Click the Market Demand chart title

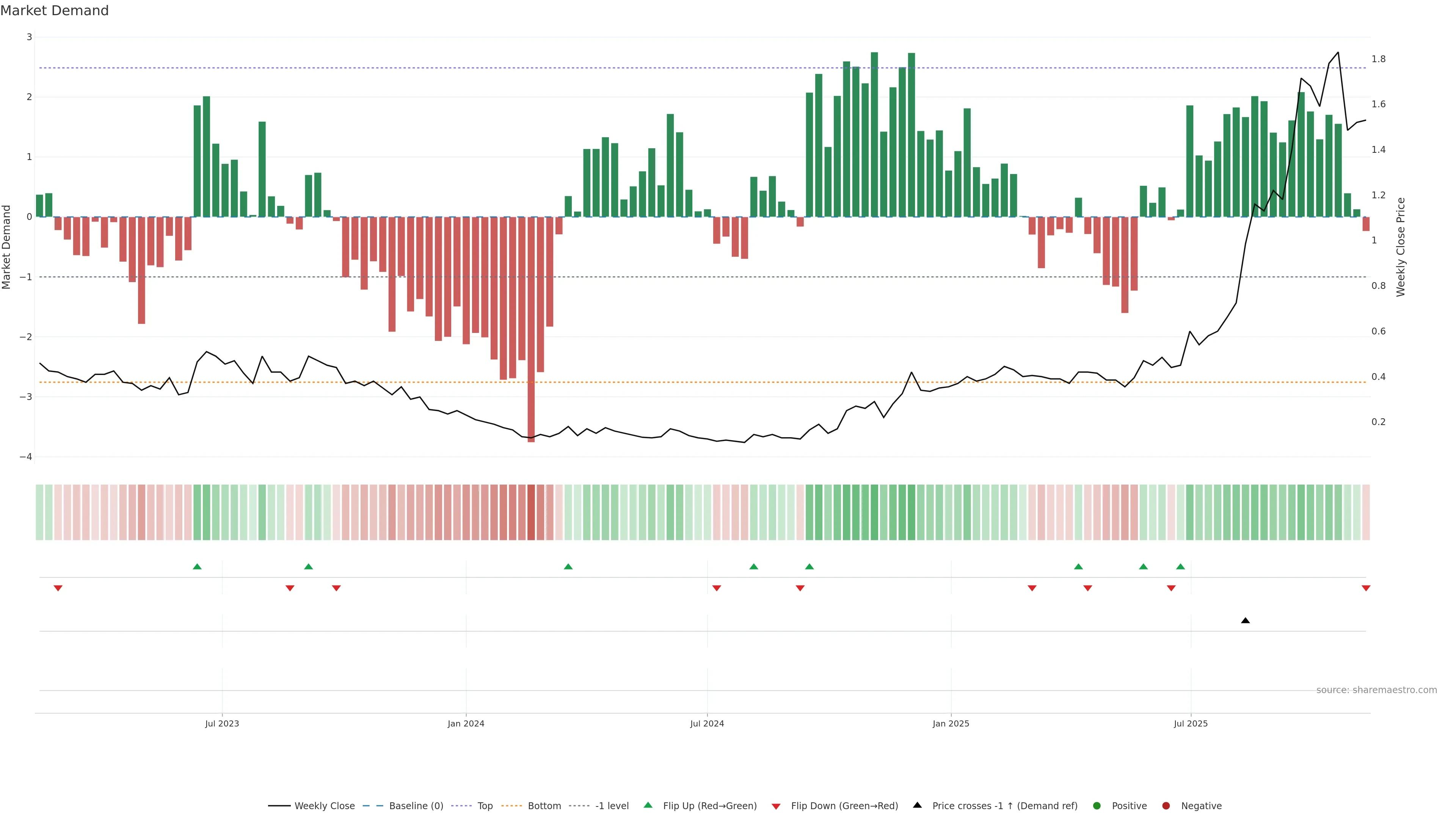coord(54,11)
